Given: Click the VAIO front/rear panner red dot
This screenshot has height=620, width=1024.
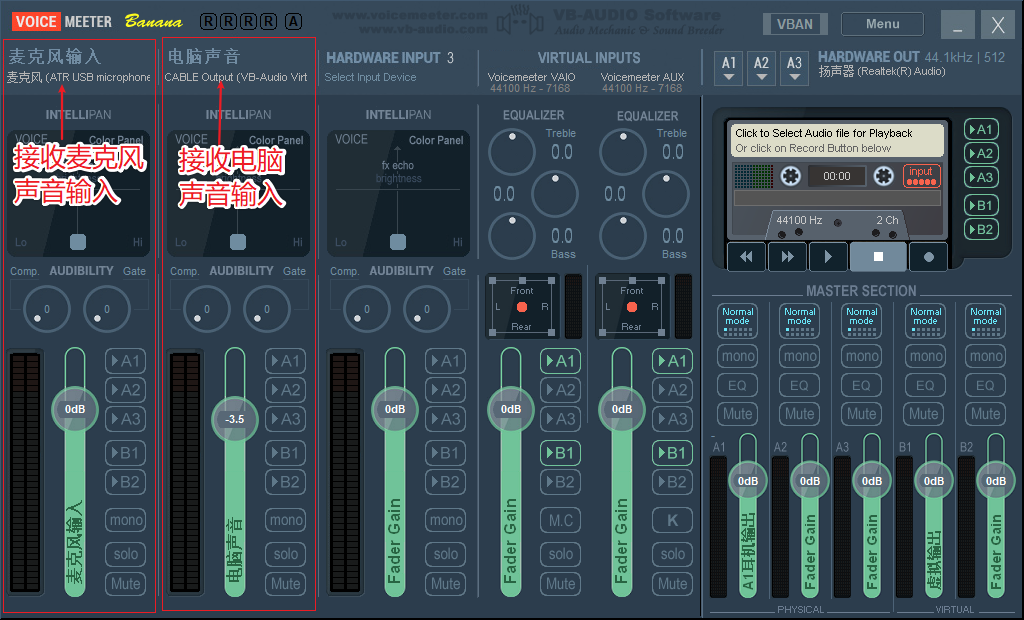Looking at the screenshot, I should click(521, 306).
